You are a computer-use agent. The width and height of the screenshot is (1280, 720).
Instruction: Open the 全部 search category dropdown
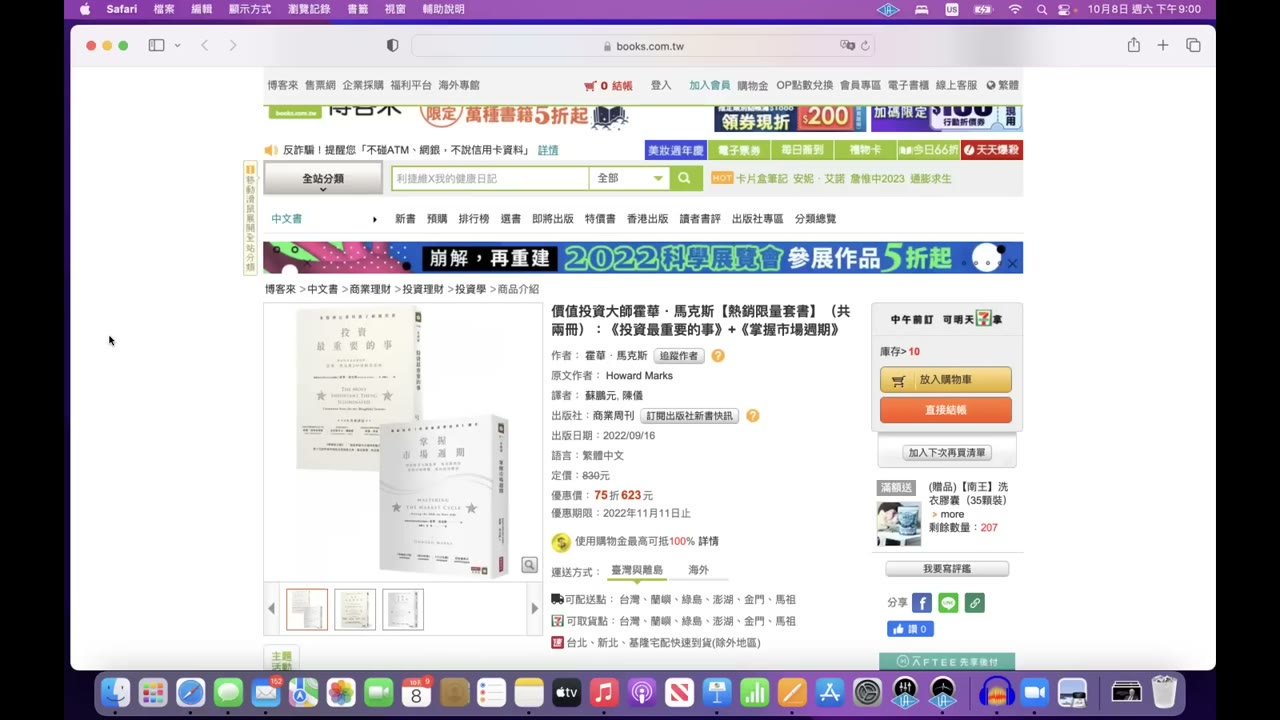(x=630, y=178)
